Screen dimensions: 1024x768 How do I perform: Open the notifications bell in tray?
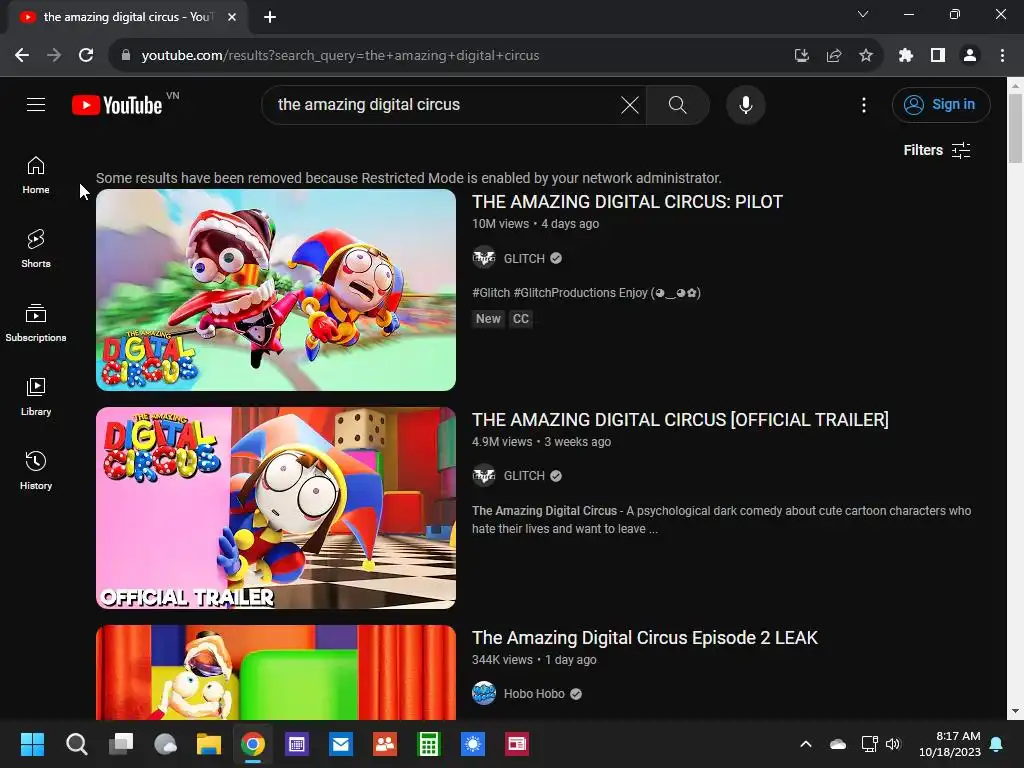coord(997,744)
